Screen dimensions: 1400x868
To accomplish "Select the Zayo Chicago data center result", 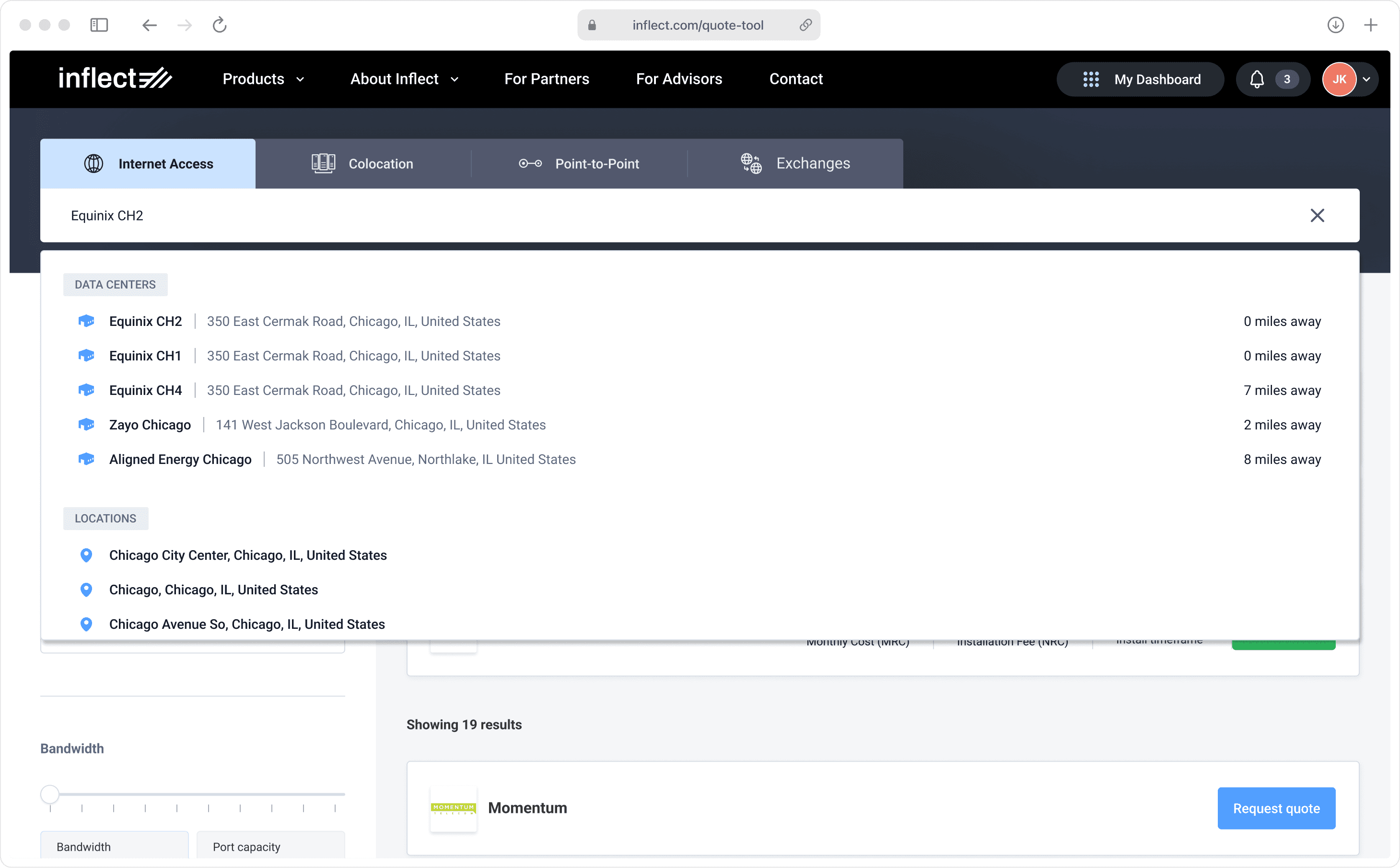I will pos(149,425).
